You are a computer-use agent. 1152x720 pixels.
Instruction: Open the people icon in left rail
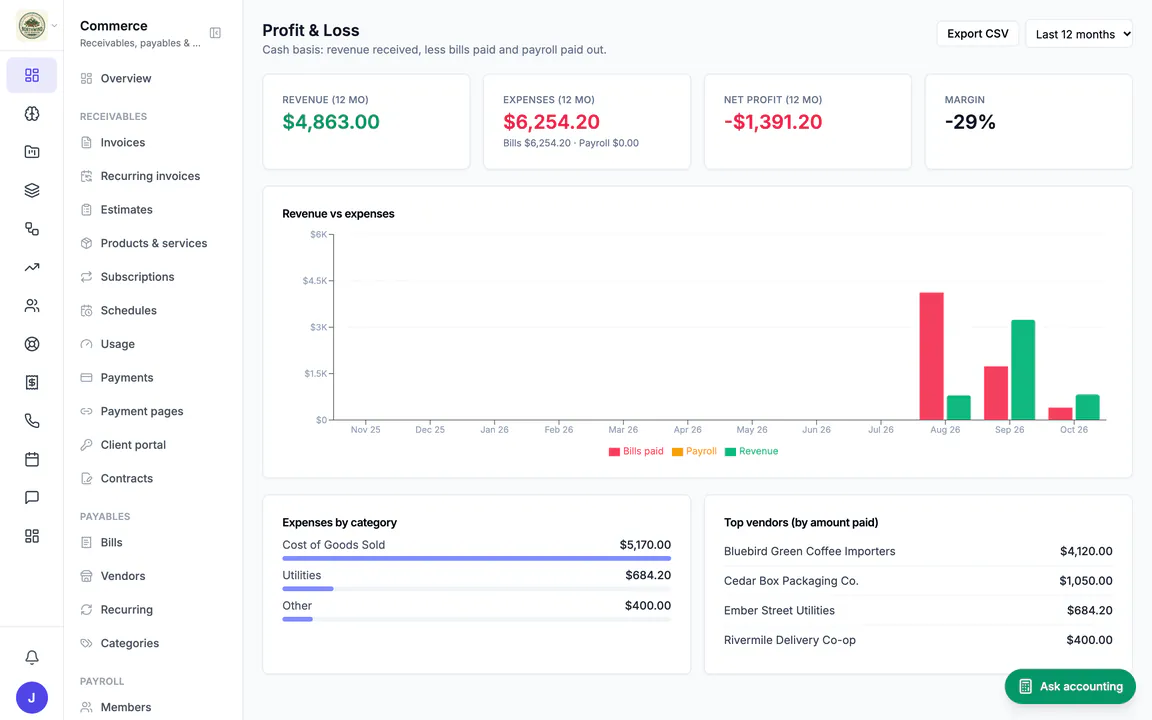click(x=32, y=306)
